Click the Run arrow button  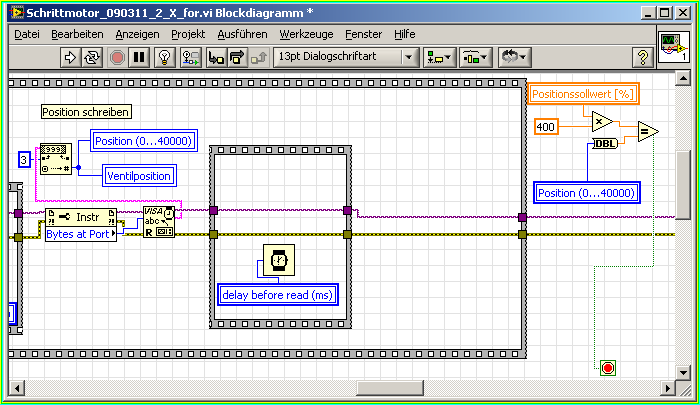[70, 57]
